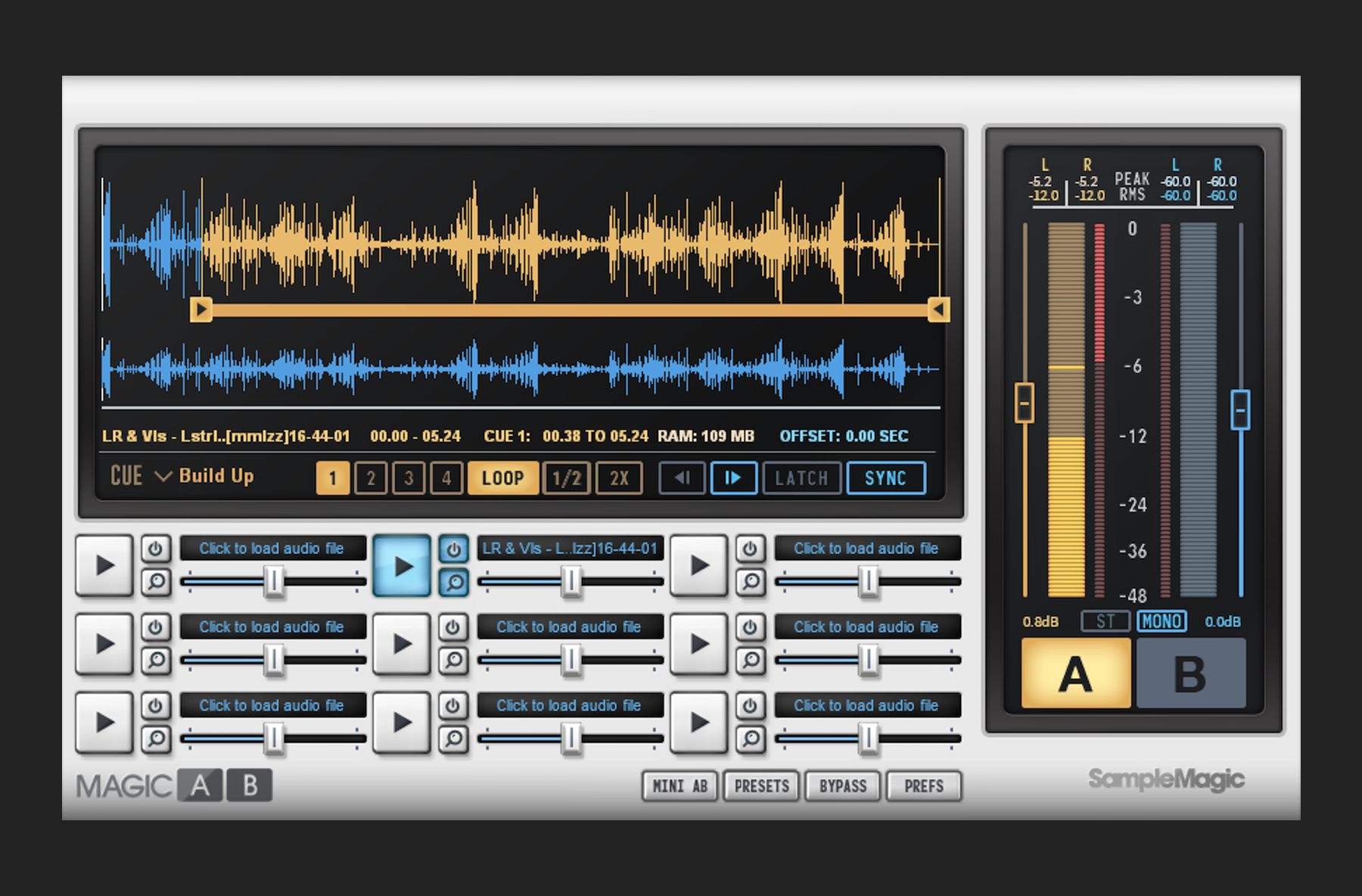1362x896 pixels.
Task: Open the CUE Build Up dropdown
Action: pos(182,476)
